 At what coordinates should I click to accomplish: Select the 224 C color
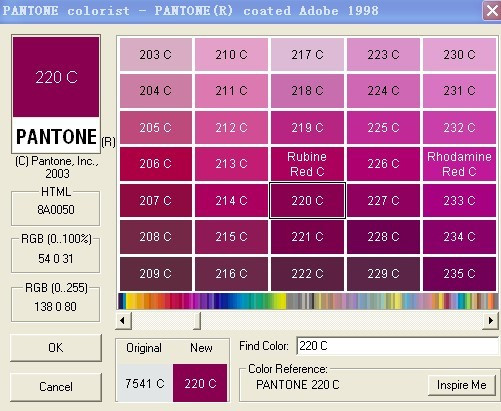tap(383, 91)
